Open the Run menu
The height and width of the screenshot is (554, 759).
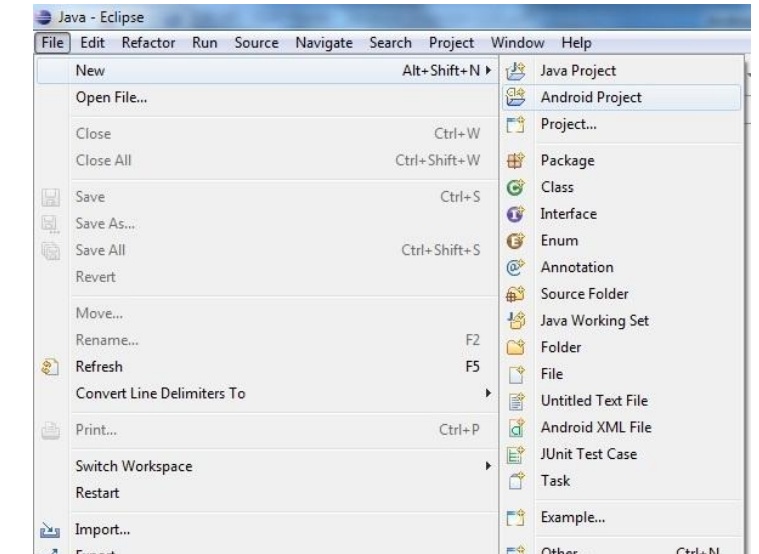[205, 43]
